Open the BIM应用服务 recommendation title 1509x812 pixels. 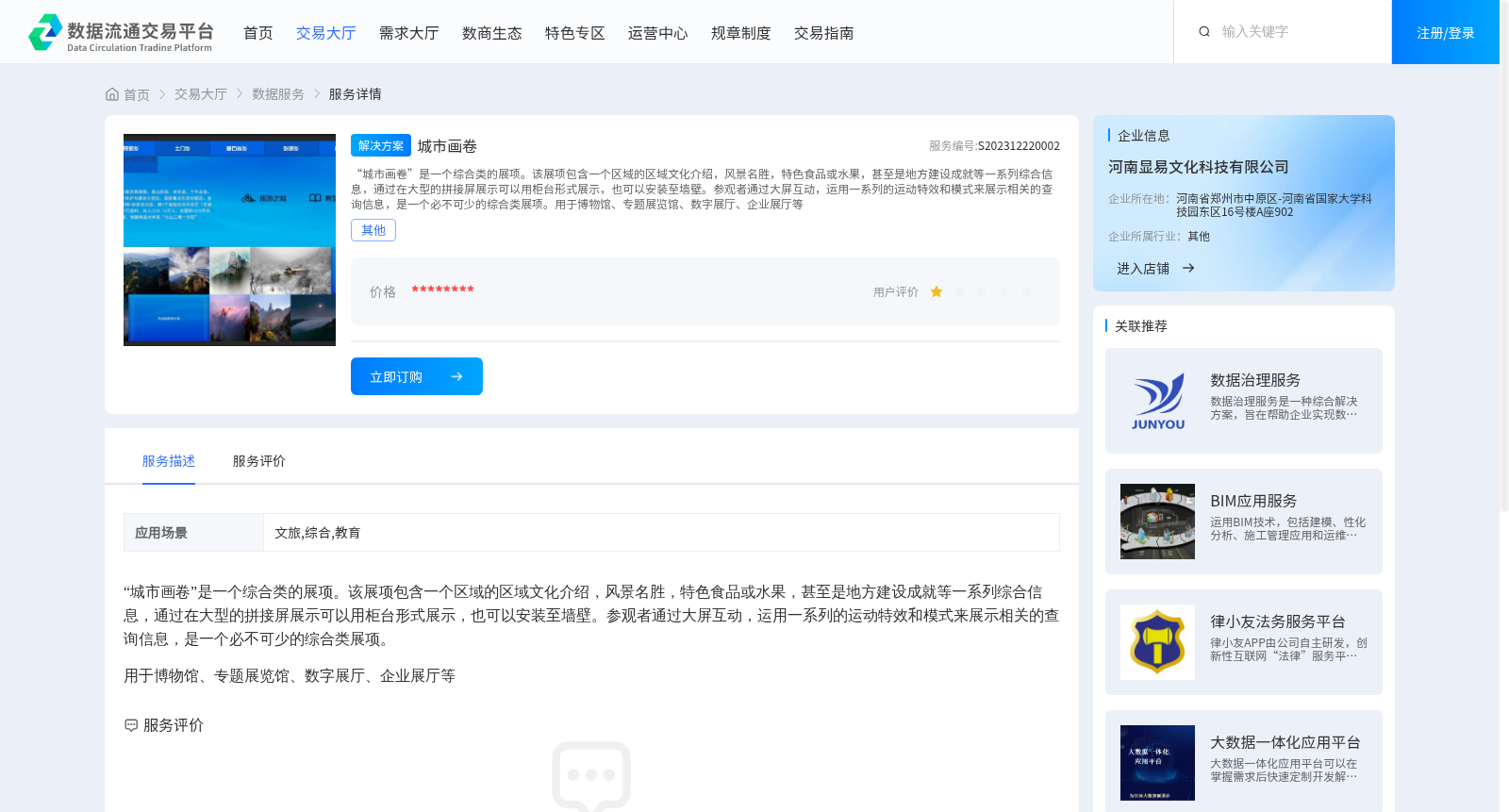[x=1253, y=501]
